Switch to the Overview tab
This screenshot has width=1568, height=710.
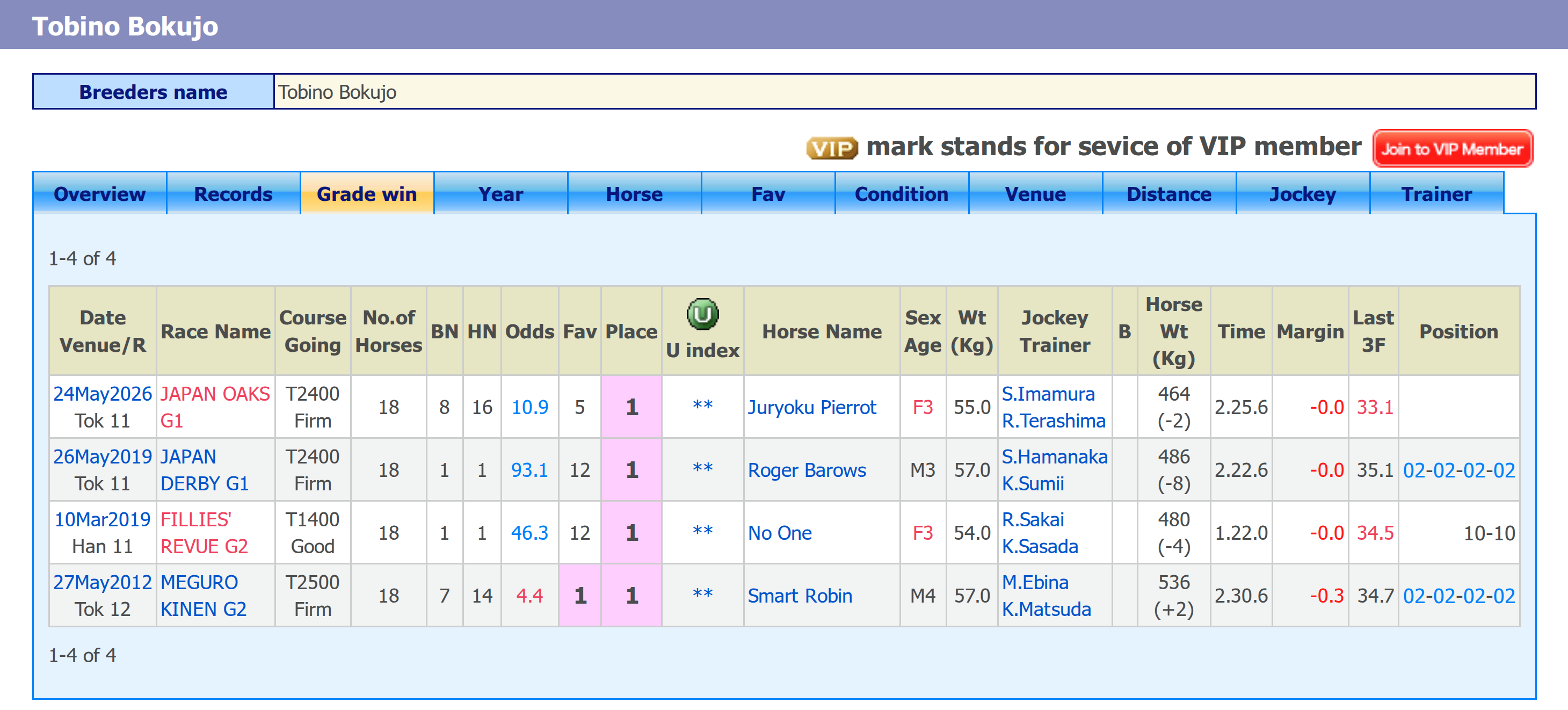100,194
